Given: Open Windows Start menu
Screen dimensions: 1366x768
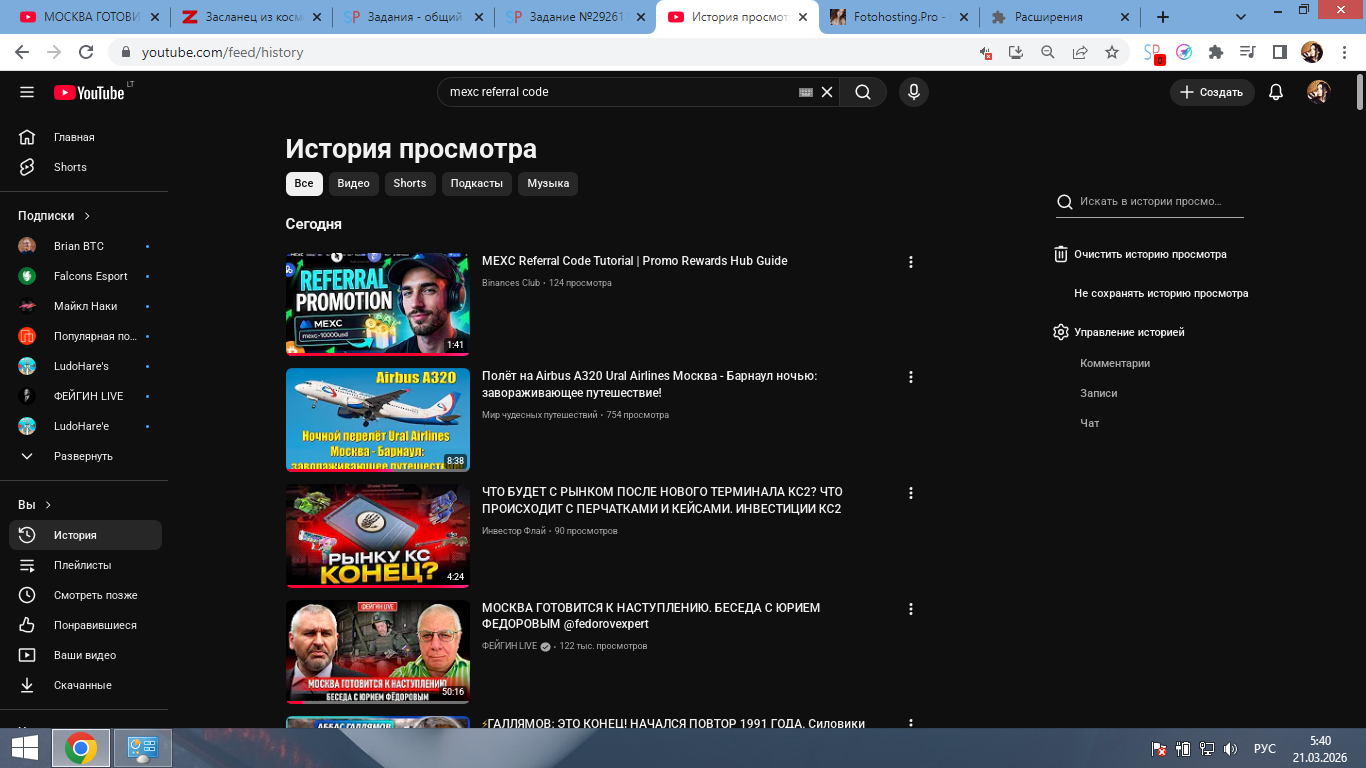Looking at the screenshot, I should 24,748.
